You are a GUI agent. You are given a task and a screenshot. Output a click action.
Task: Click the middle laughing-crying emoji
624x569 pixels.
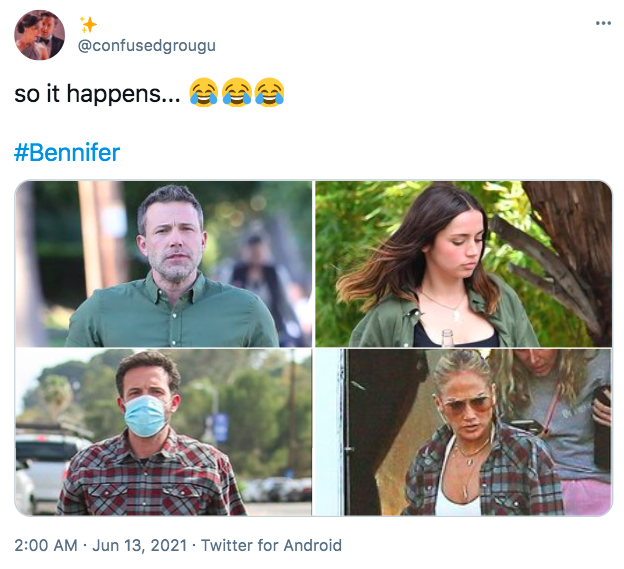click(x=236, y=92)
